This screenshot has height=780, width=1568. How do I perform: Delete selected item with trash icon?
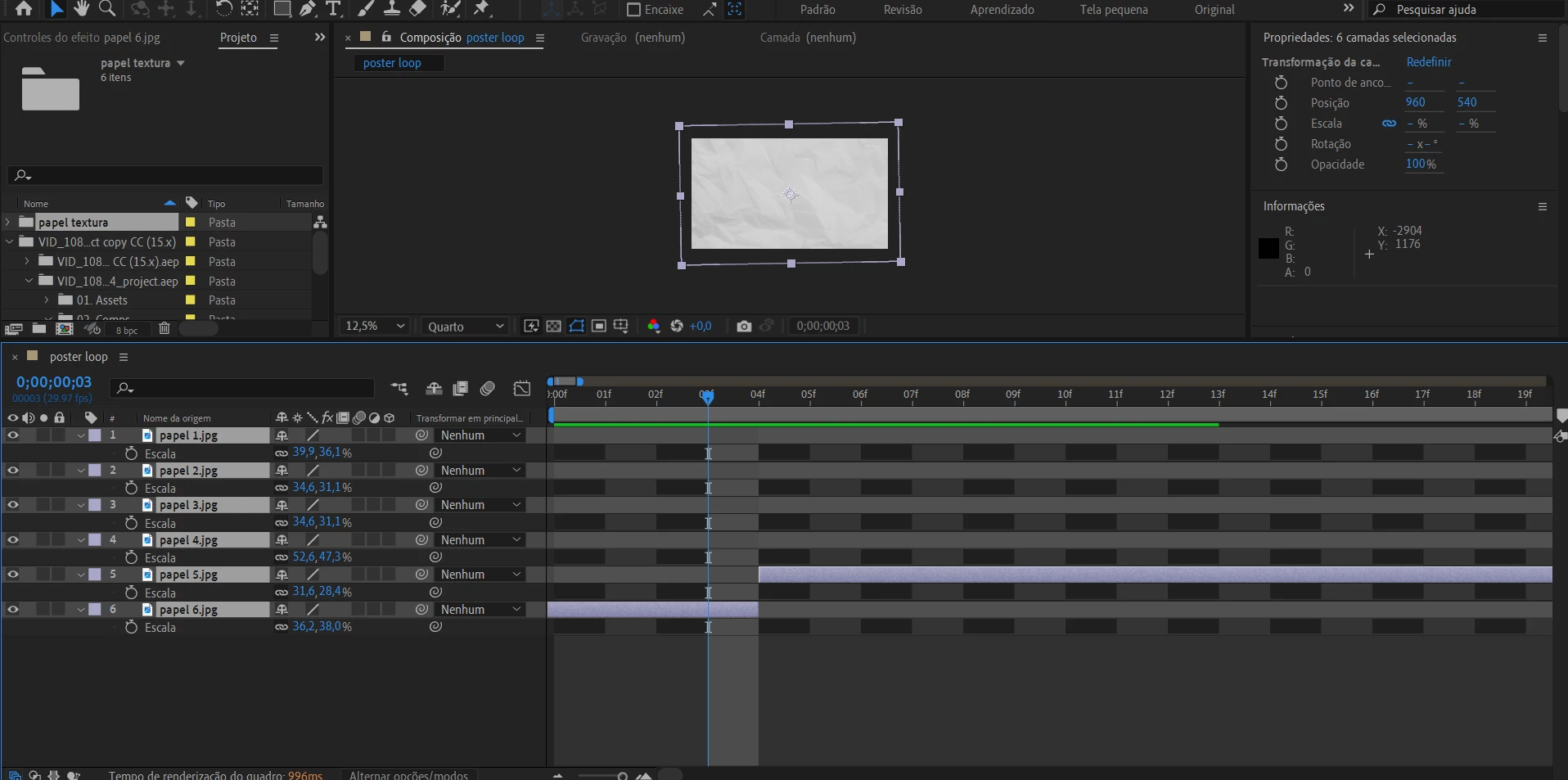point(164,329)
